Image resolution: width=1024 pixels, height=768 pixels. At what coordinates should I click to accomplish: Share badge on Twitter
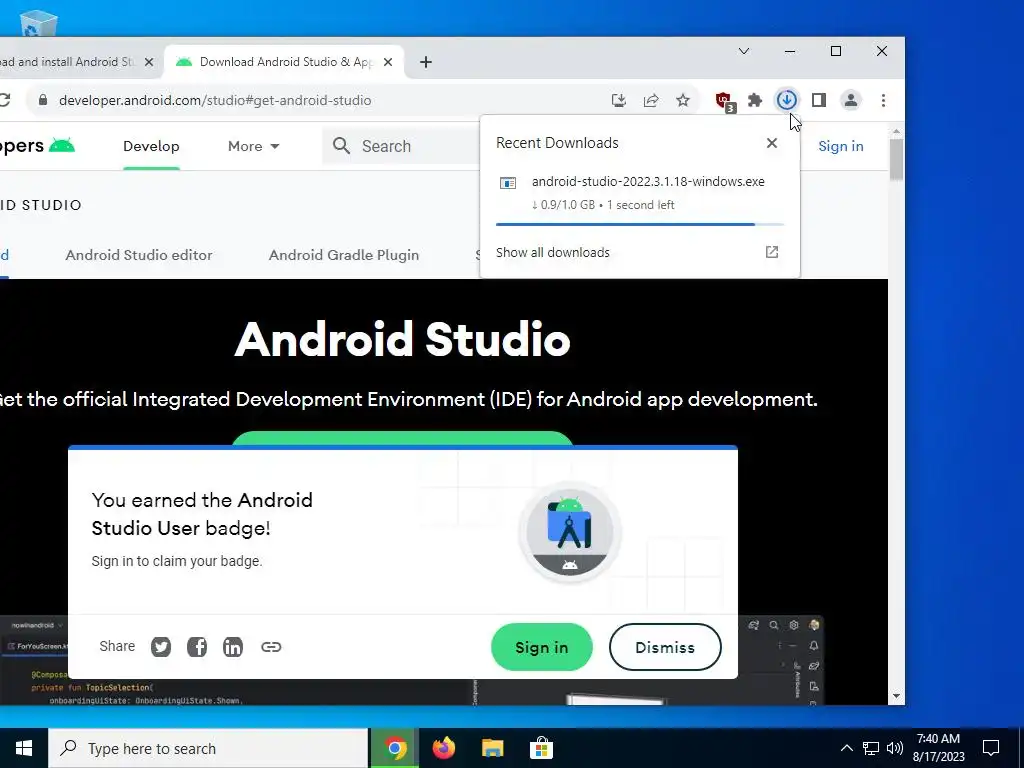coord(161,647)
